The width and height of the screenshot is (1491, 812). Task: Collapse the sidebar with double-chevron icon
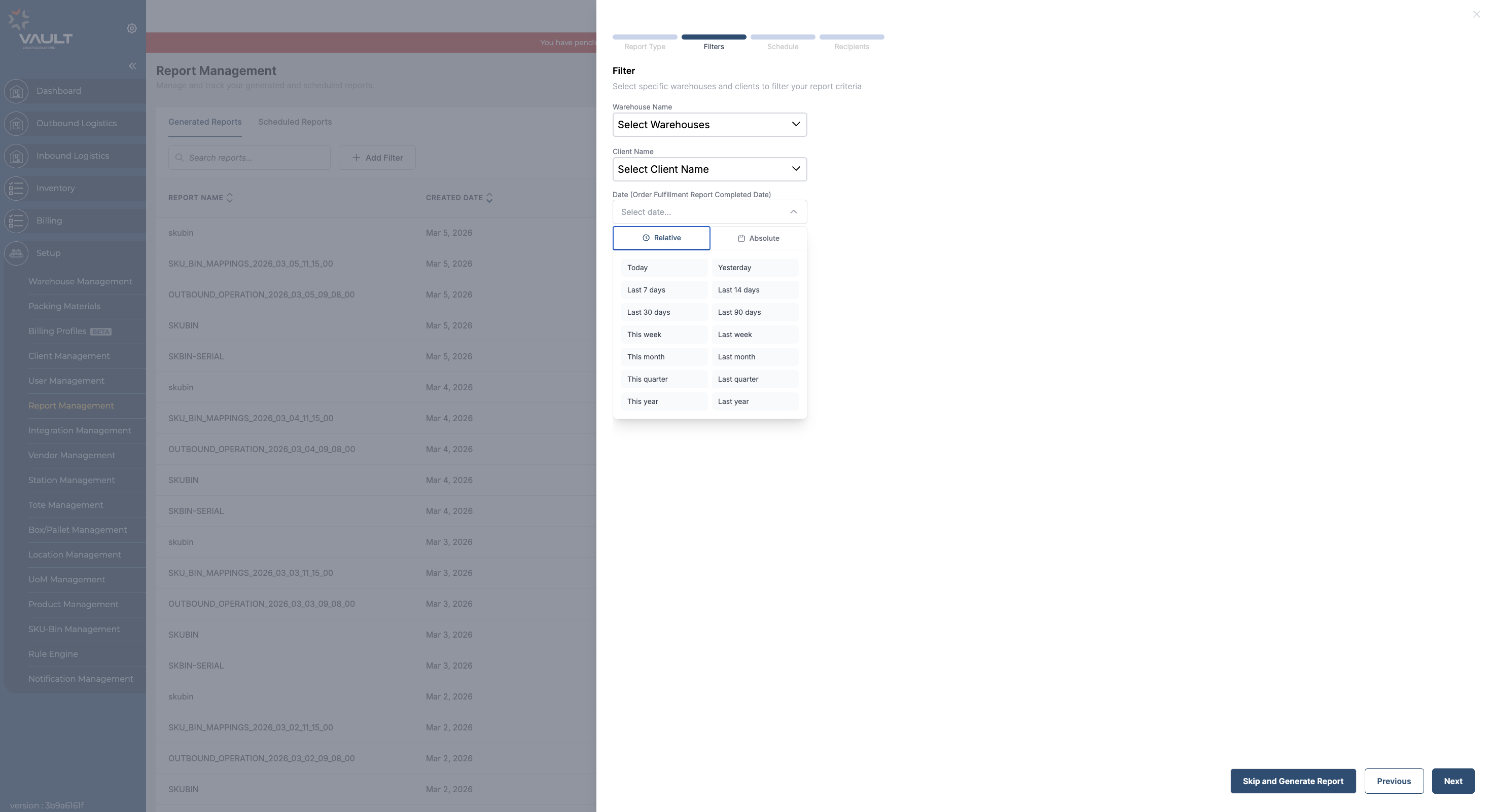pyautogui.click(x=132, y=66)
